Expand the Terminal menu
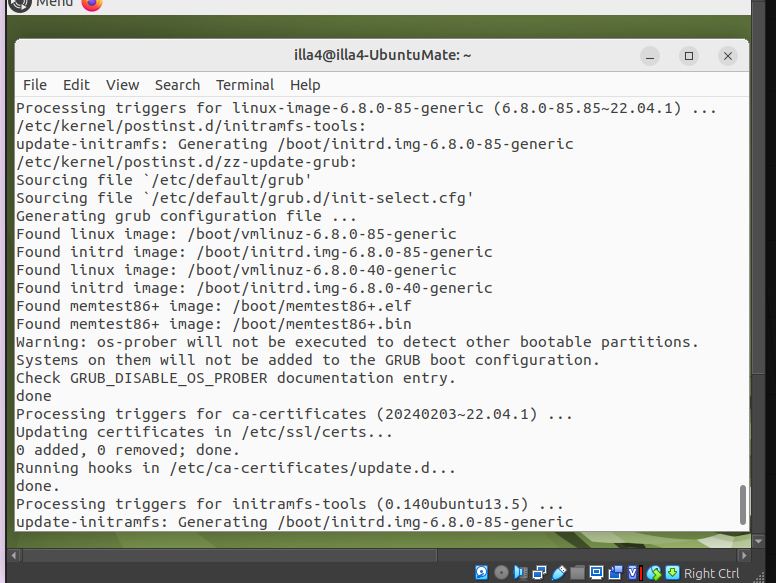776x583 pixels. 245,85
